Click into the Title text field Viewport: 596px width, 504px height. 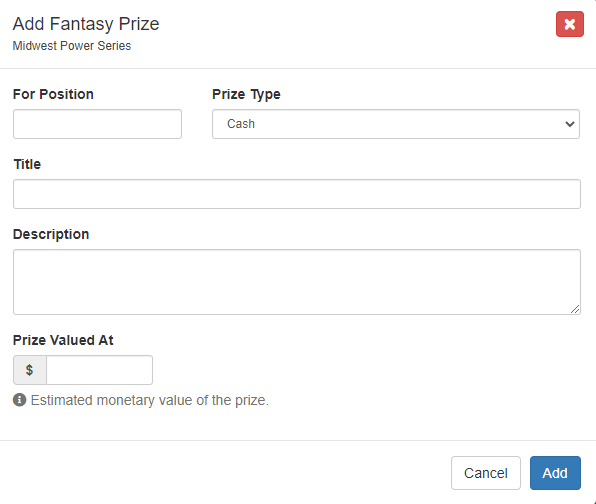(x=297, y=194)
